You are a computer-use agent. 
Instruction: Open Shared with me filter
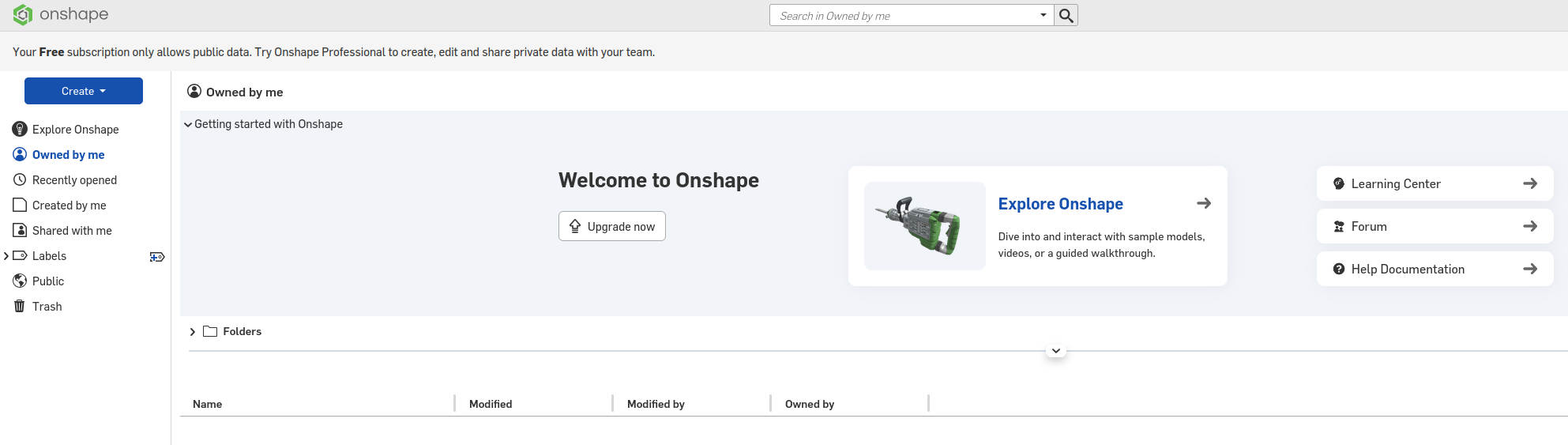[72, 231]
